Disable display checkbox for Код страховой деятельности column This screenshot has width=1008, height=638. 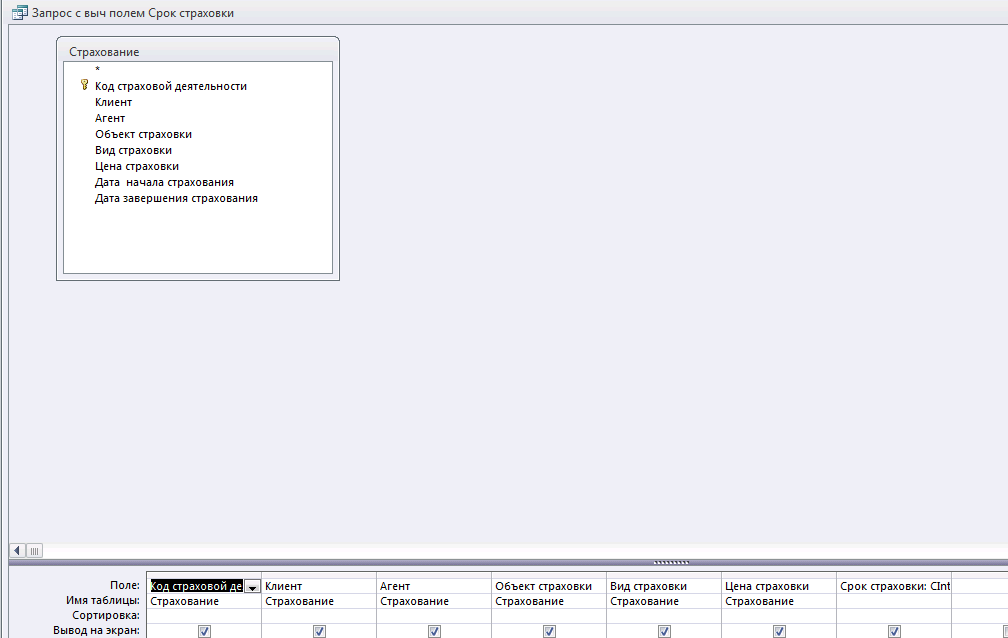204,631
